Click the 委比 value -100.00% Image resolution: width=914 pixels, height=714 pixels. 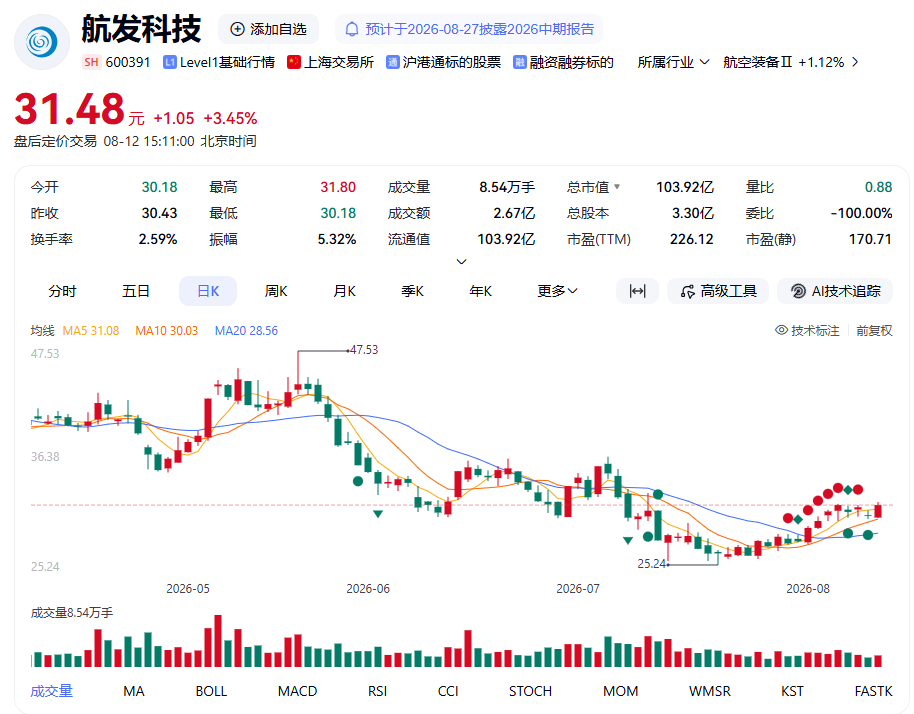(x=862, y=213)
